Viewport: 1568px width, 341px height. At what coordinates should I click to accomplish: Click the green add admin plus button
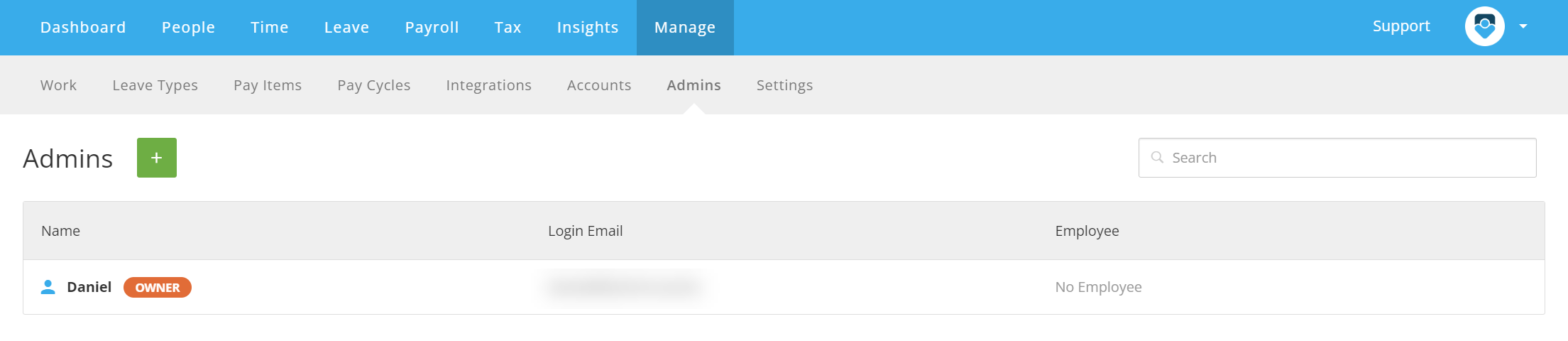click(157, 158)
